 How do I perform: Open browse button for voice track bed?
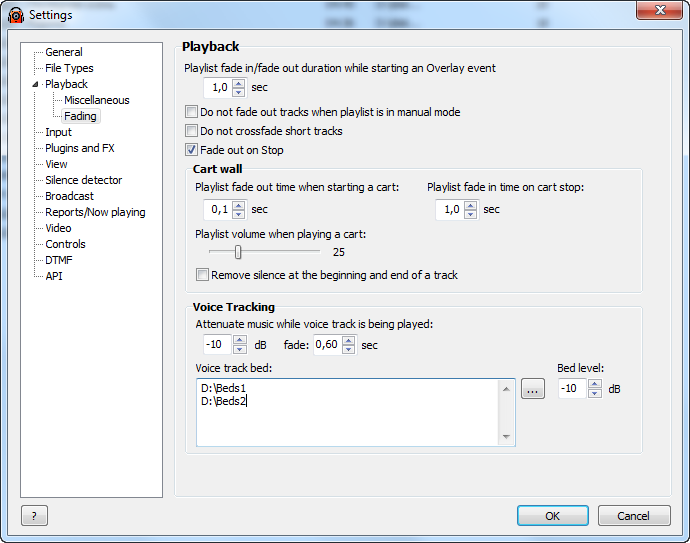(532, 389)
